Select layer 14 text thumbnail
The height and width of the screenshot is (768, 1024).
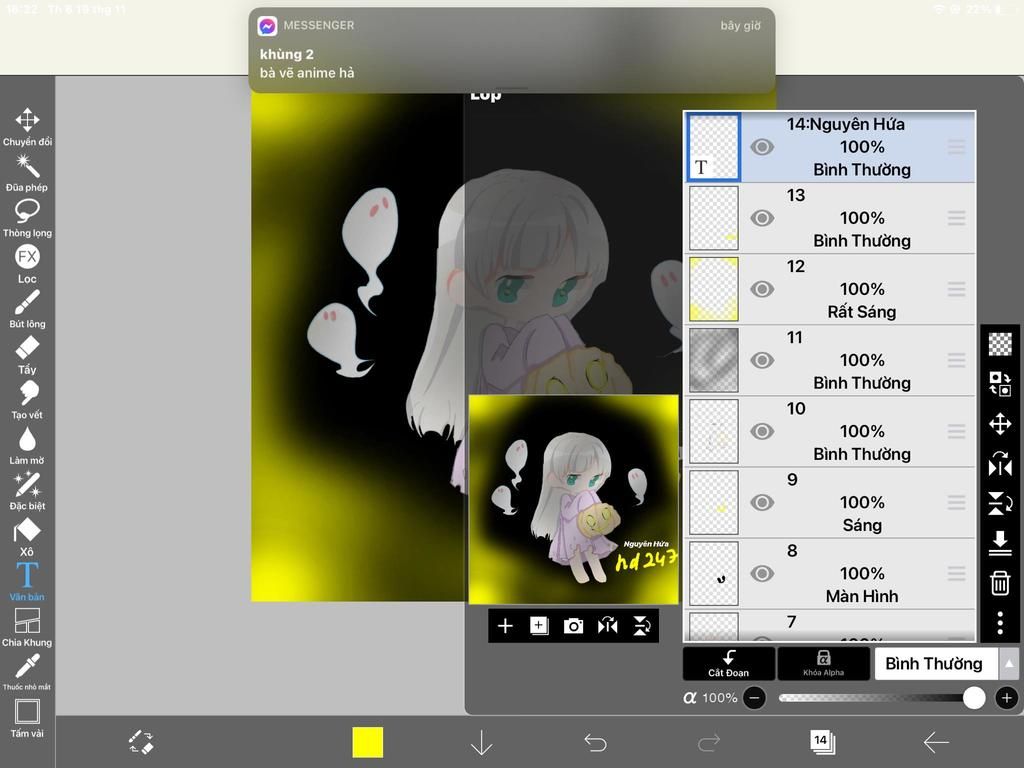[x=714, y=147]
